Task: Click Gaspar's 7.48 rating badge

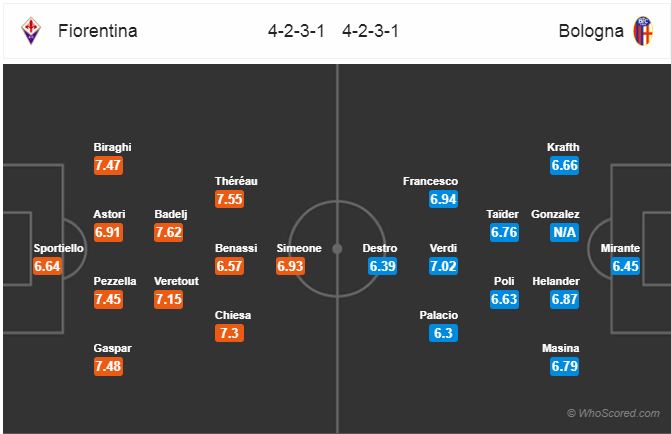Action: [108, 366]
